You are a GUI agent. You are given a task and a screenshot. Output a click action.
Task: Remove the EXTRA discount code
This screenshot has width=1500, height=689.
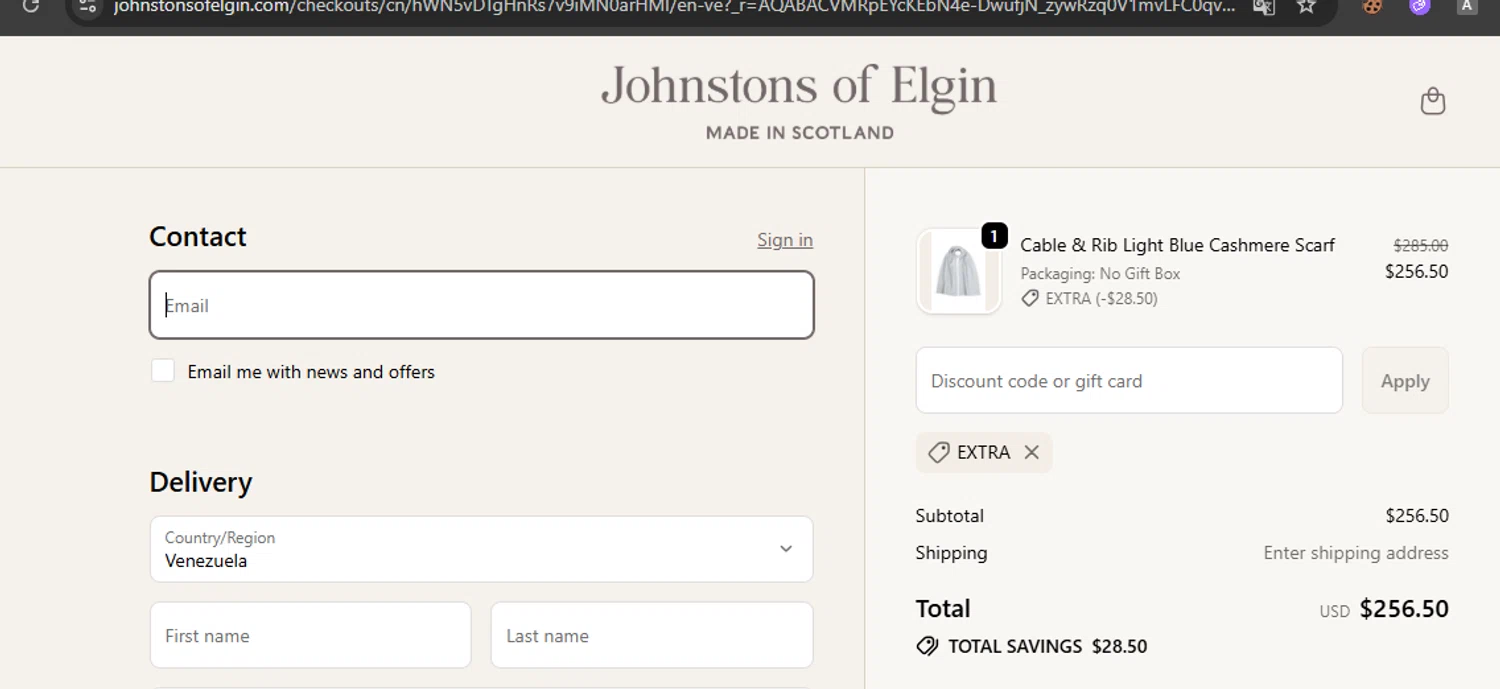pyautogui.click(x=1032, y=452)
